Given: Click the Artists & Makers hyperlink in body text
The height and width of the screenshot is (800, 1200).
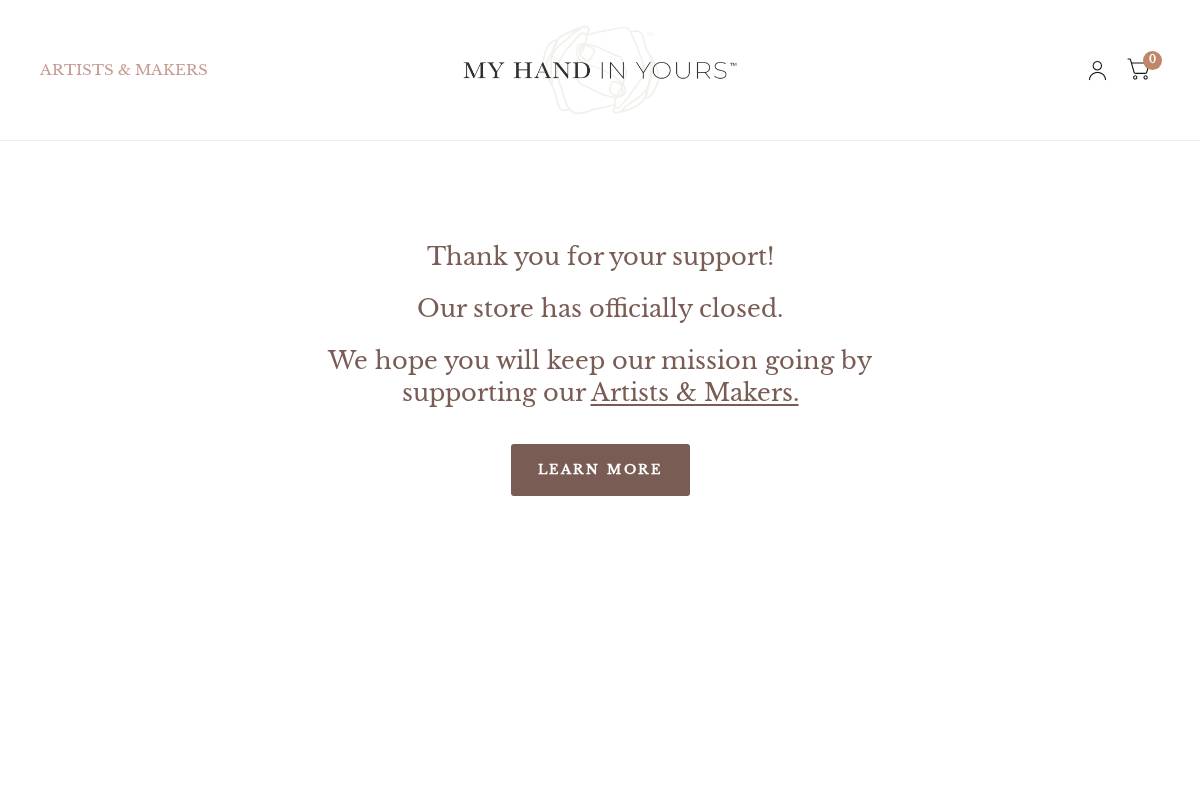Looking at the screenshot, I should click(694, 392).
